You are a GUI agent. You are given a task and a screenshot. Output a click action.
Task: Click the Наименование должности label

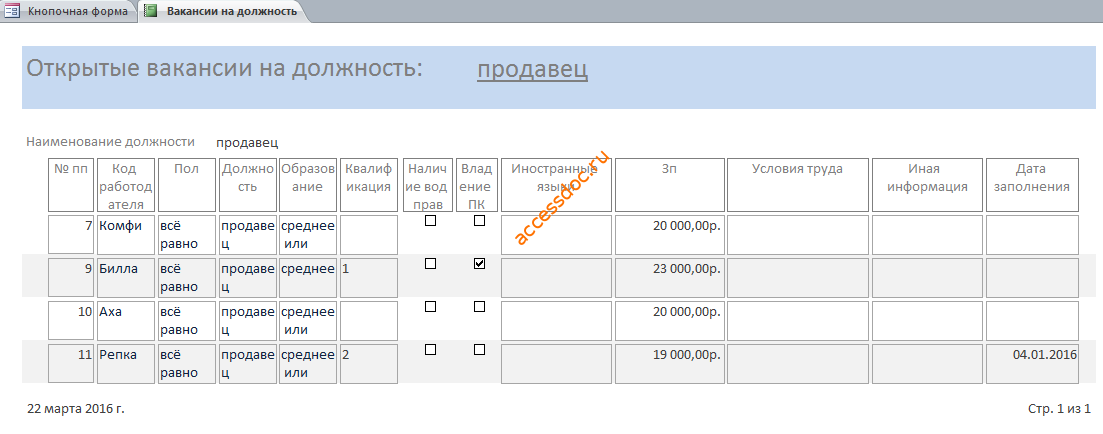[110, 141]
